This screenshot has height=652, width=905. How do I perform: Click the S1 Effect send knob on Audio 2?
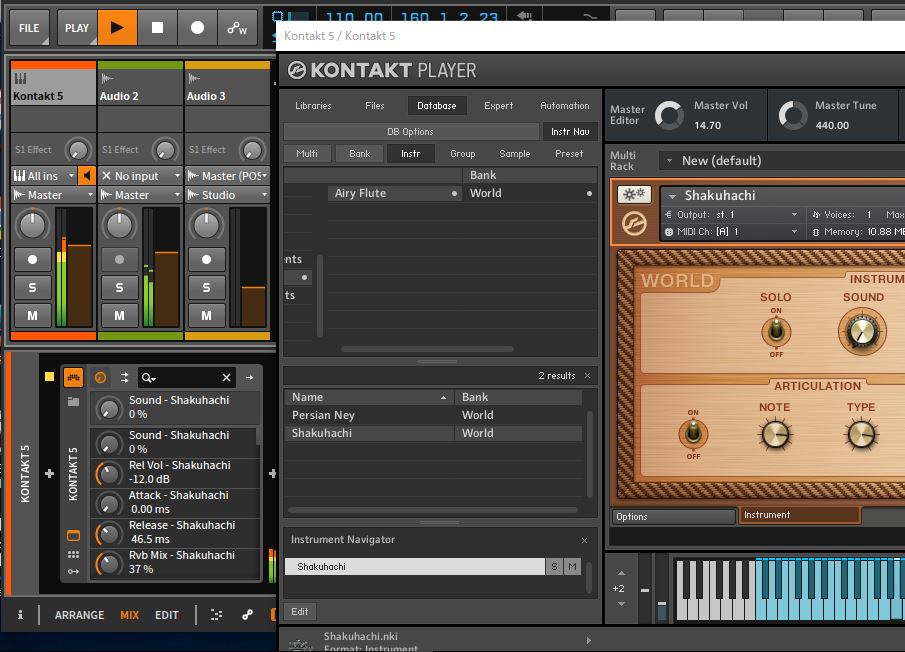coord(165,150)
